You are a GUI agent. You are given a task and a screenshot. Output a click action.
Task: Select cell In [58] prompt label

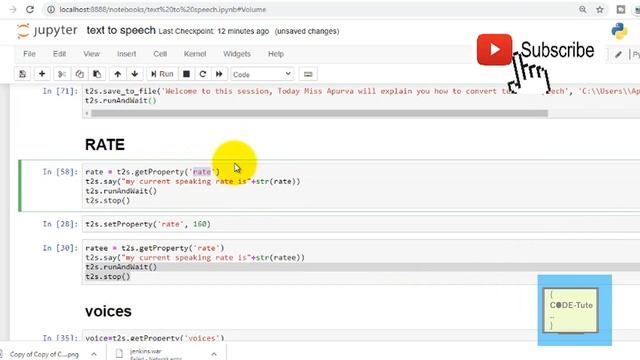pos(60,172)
